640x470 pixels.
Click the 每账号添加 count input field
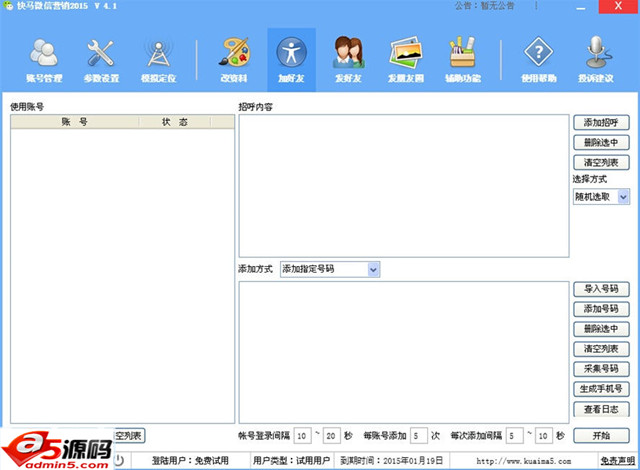(x=418, y=436)
